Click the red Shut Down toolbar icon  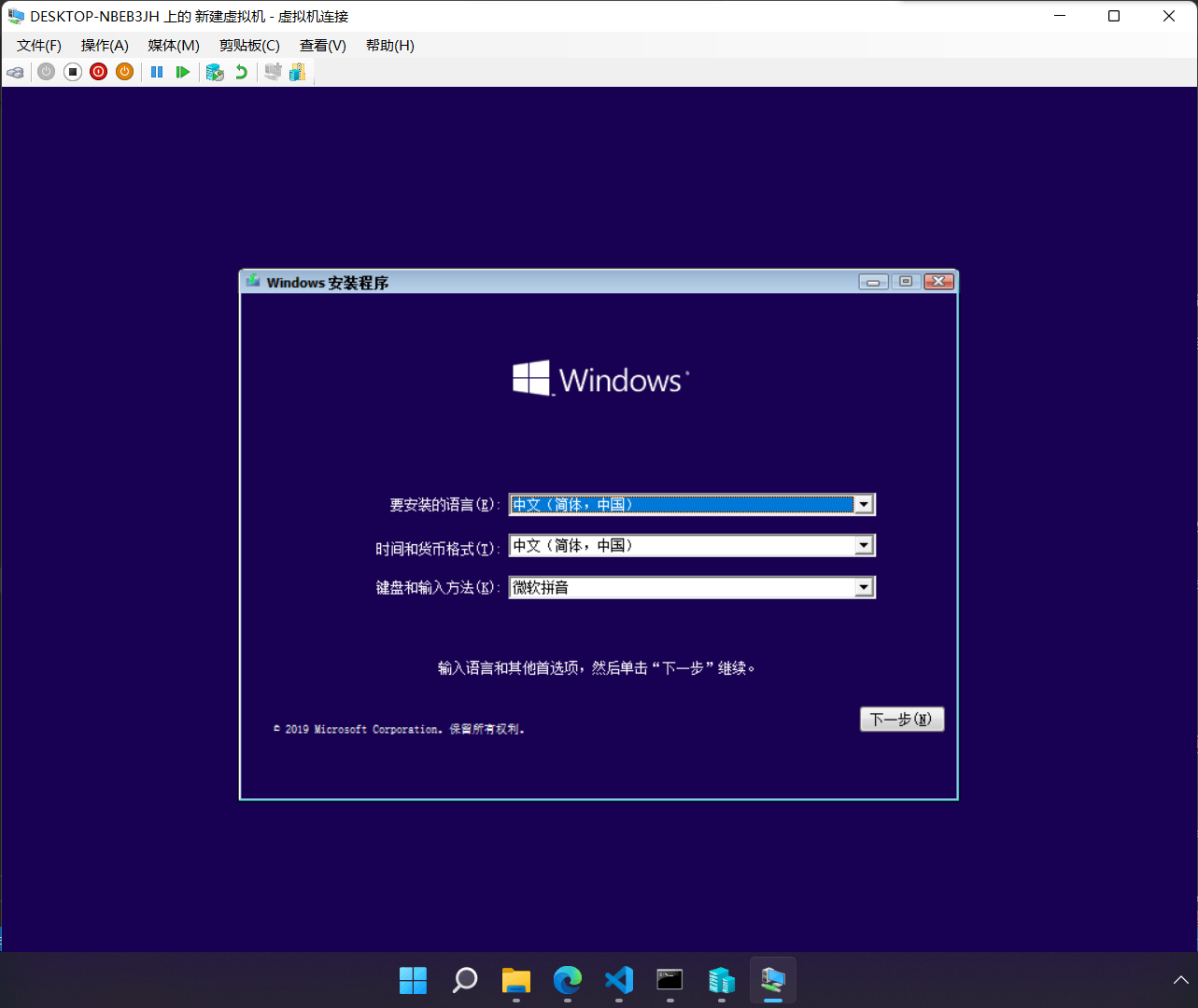click(98, 72)
